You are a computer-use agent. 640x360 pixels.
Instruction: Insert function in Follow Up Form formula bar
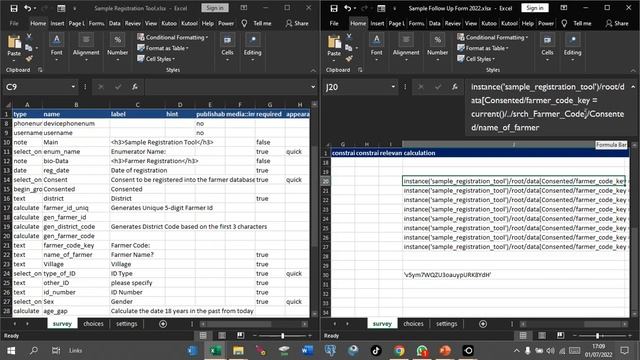coord(455,87)
